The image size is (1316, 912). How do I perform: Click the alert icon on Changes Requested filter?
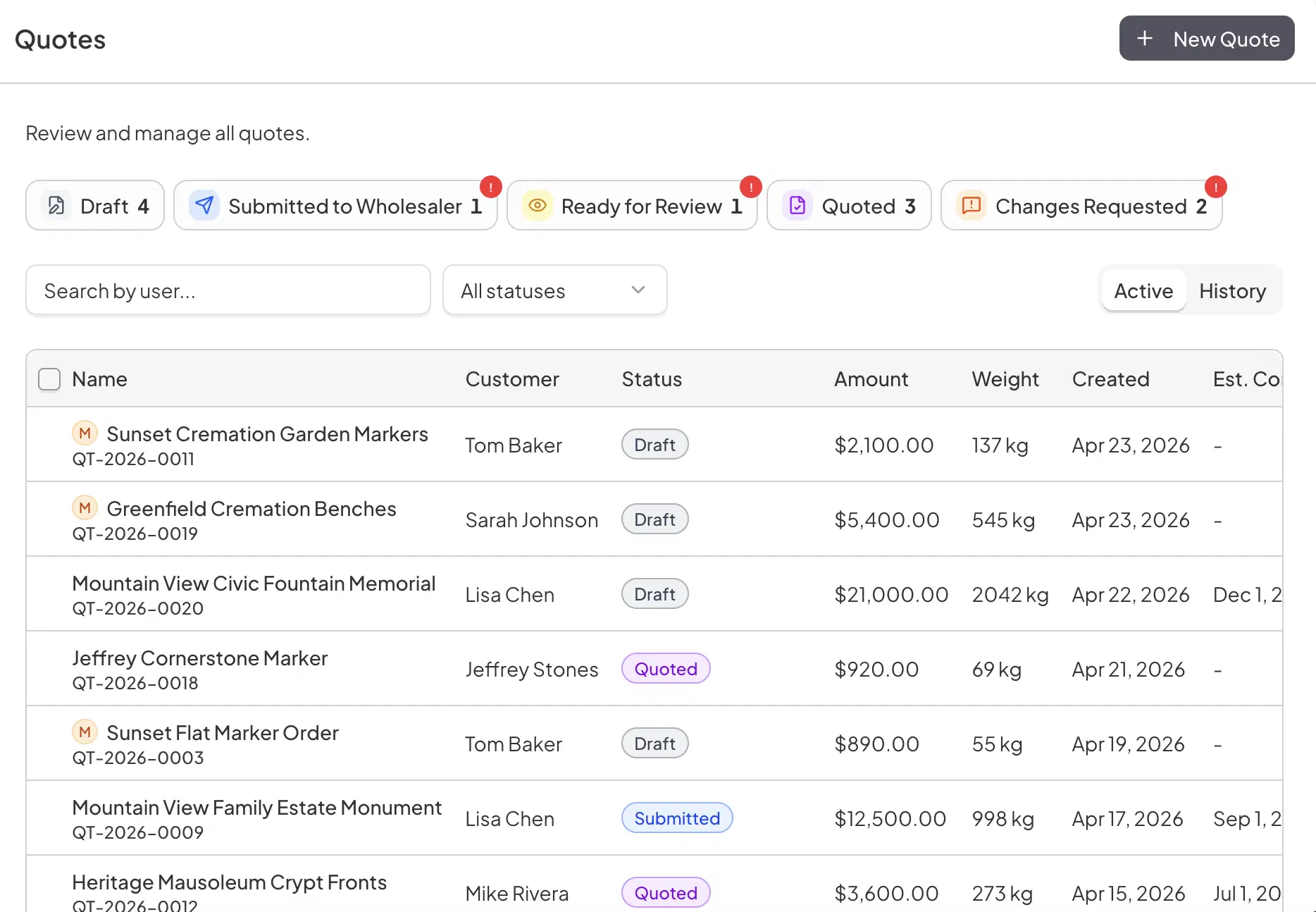point(971,205)
